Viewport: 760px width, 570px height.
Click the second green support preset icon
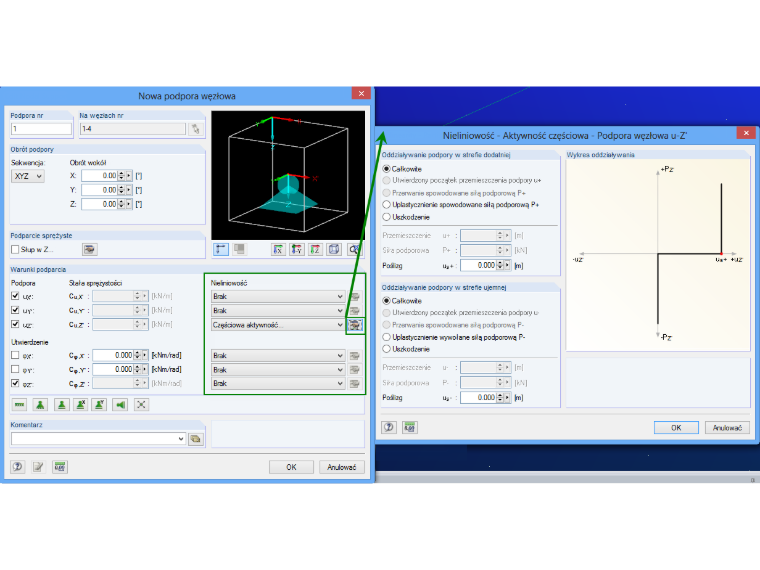tap(41, 405)
